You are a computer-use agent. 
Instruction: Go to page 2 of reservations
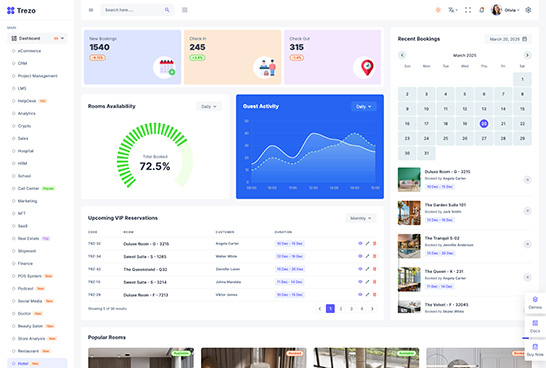(341, 308)
